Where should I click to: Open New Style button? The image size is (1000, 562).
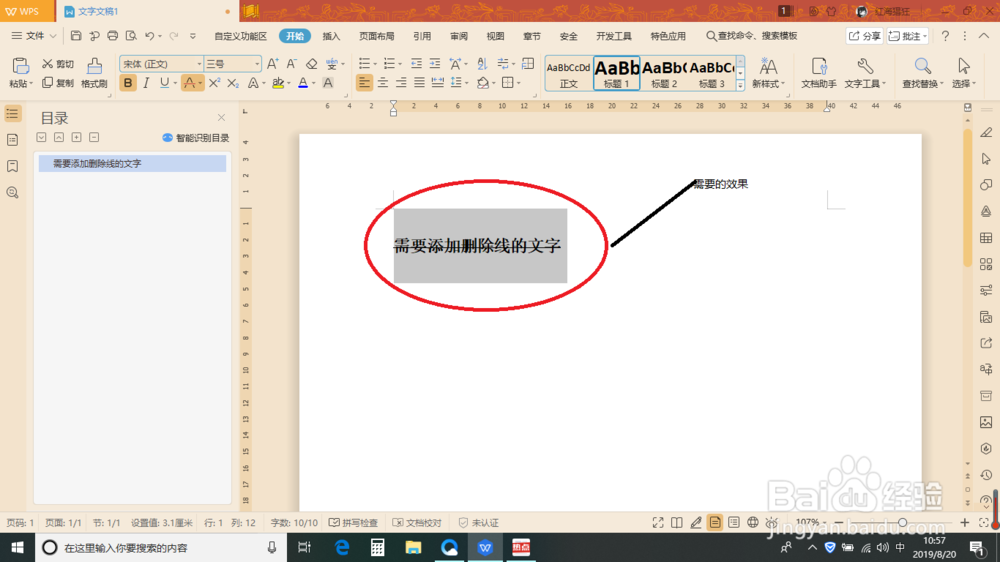pyautogui.click(x=768, y=73)
